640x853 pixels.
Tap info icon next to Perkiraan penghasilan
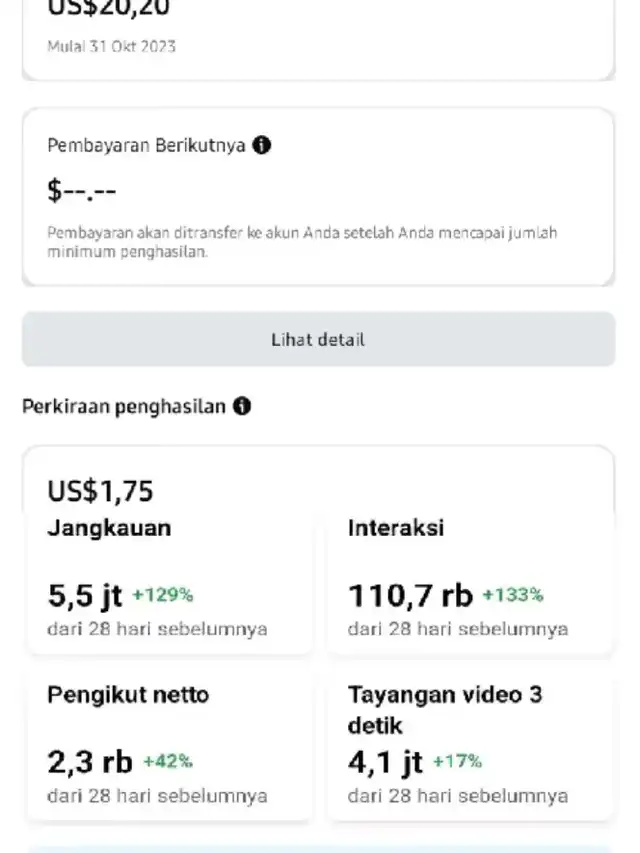(x=242, y=406)
